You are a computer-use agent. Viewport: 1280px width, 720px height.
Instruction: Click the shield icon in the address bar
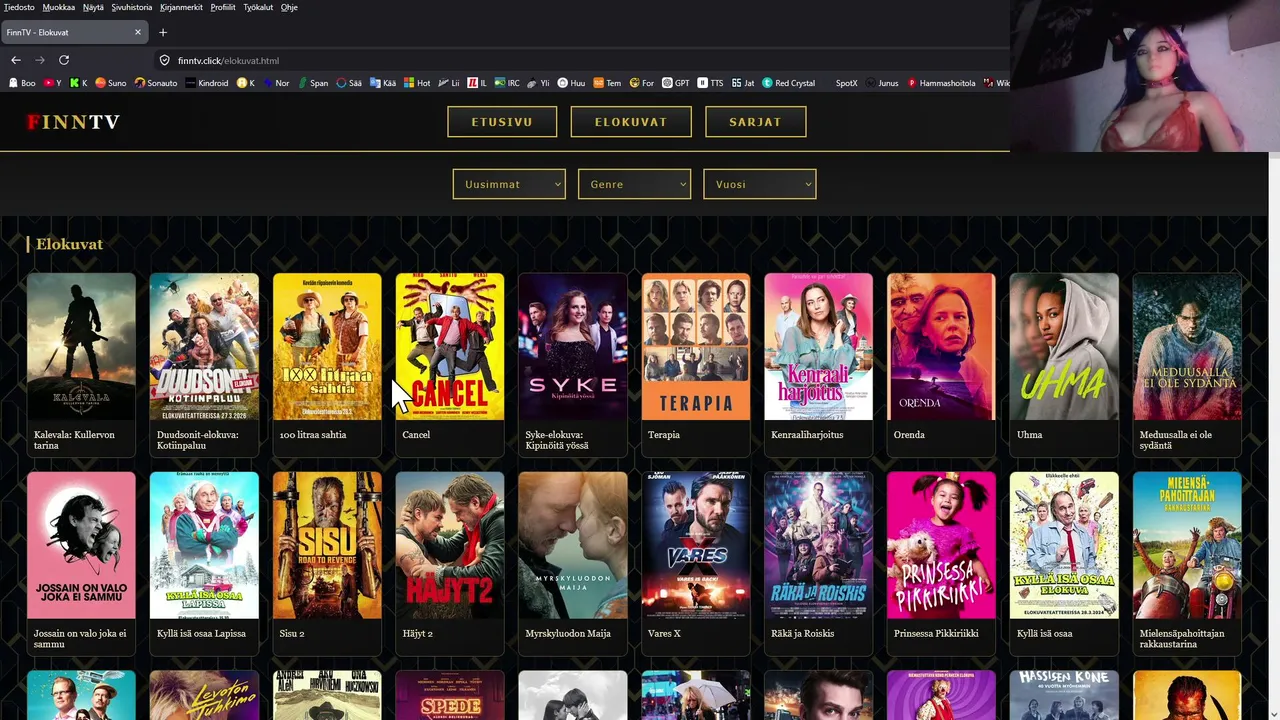pos(165,60)
